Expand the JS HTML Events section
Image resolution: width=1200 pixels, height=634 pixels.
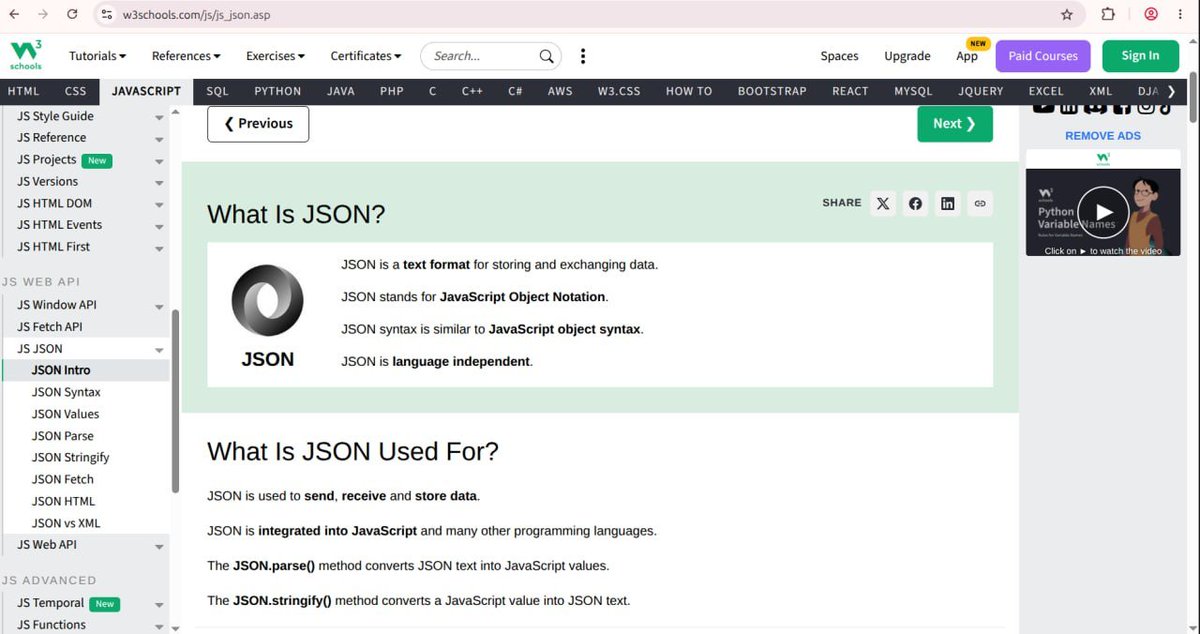pyautogui.click(x=159, y=226)
